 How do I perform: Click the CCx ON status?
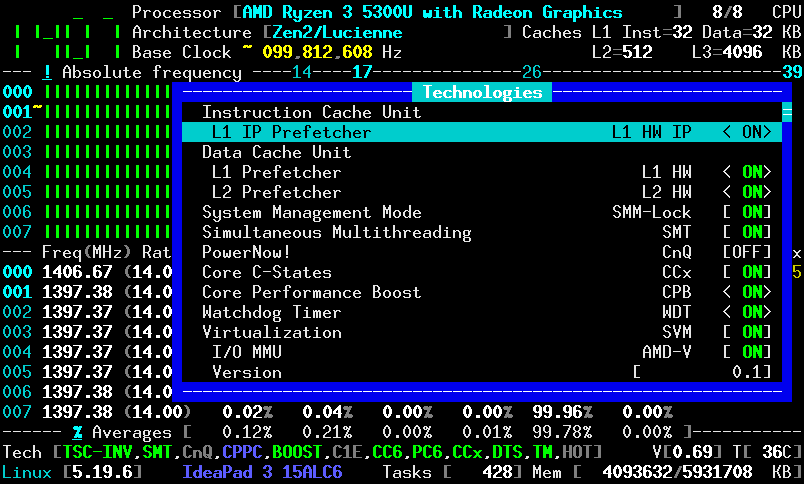point(747,272)
